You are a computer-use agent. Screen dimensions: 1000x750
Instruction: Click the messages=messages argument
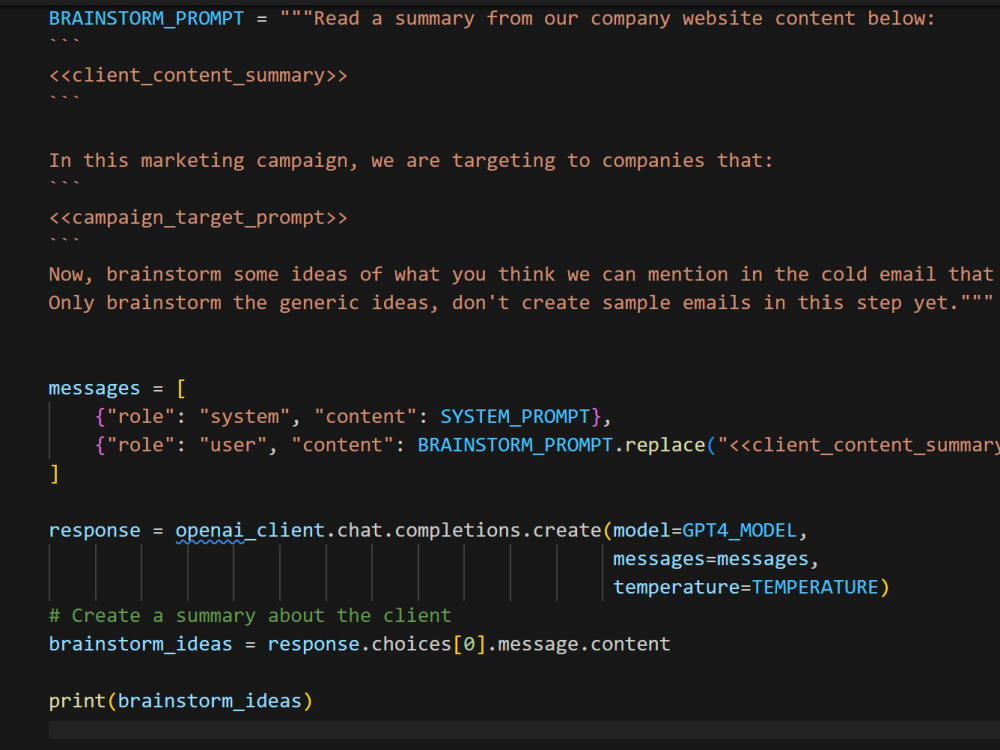(710, 559)
